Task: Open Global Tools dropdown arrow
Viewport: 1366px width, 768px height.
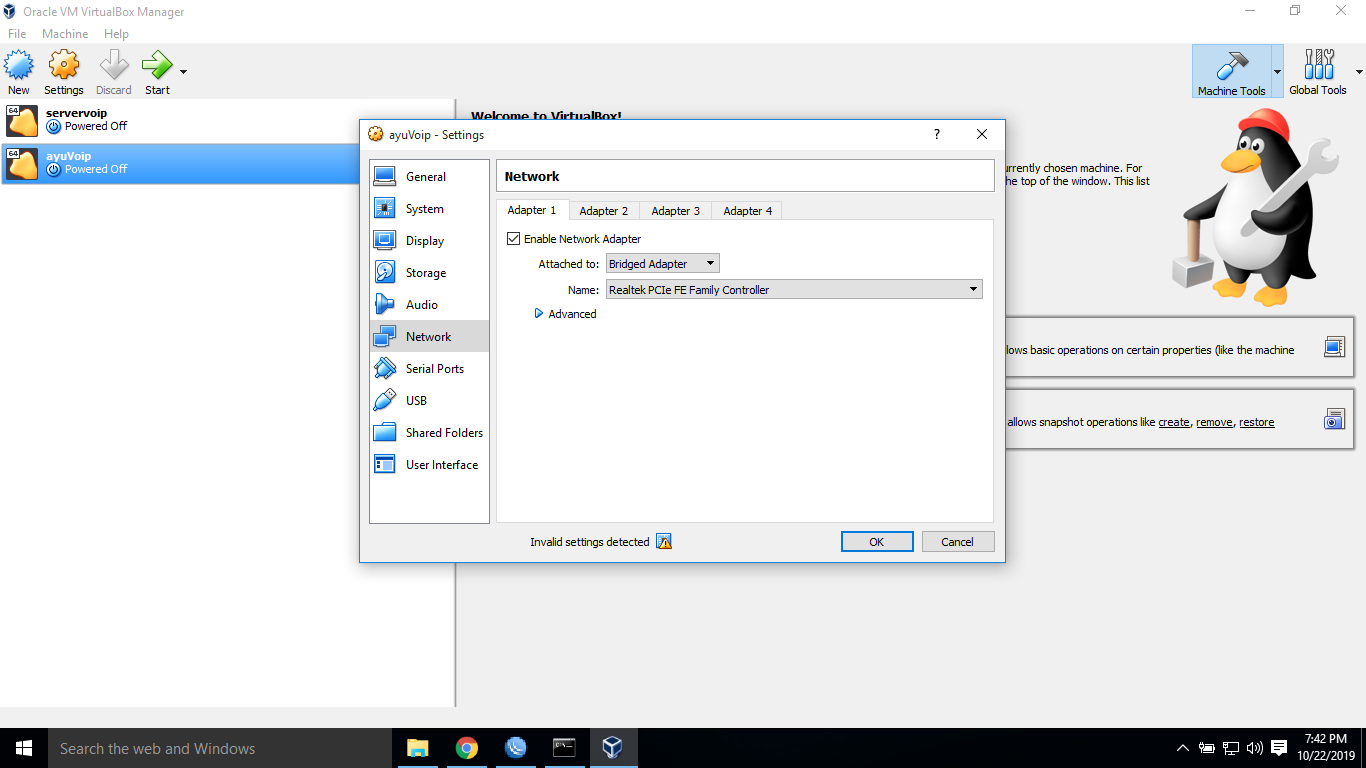Action: [x=1358, y=72]
